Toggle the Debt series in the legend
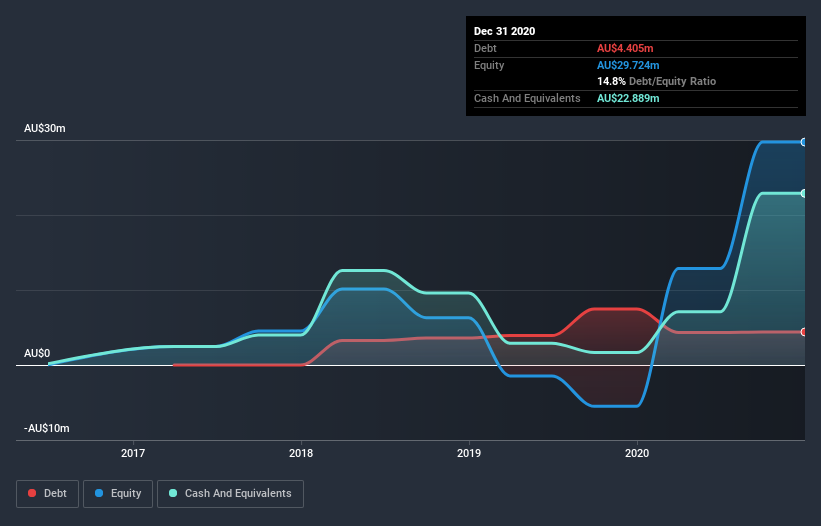The image size is (821, 526). point(47,494)
